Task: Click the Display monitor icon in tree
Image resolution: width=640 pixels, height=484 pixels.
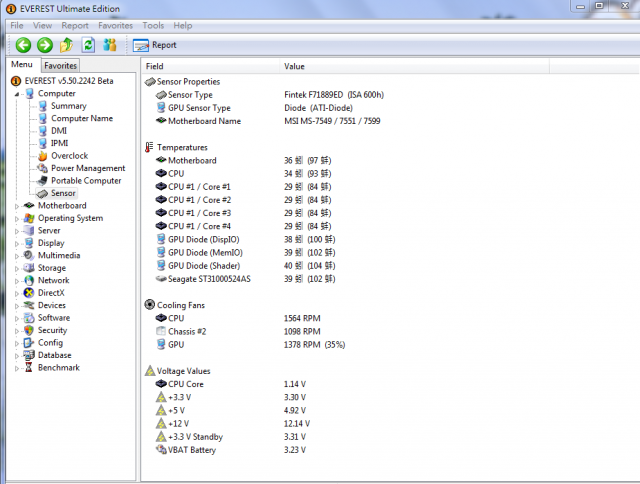Action: (29, 243)
